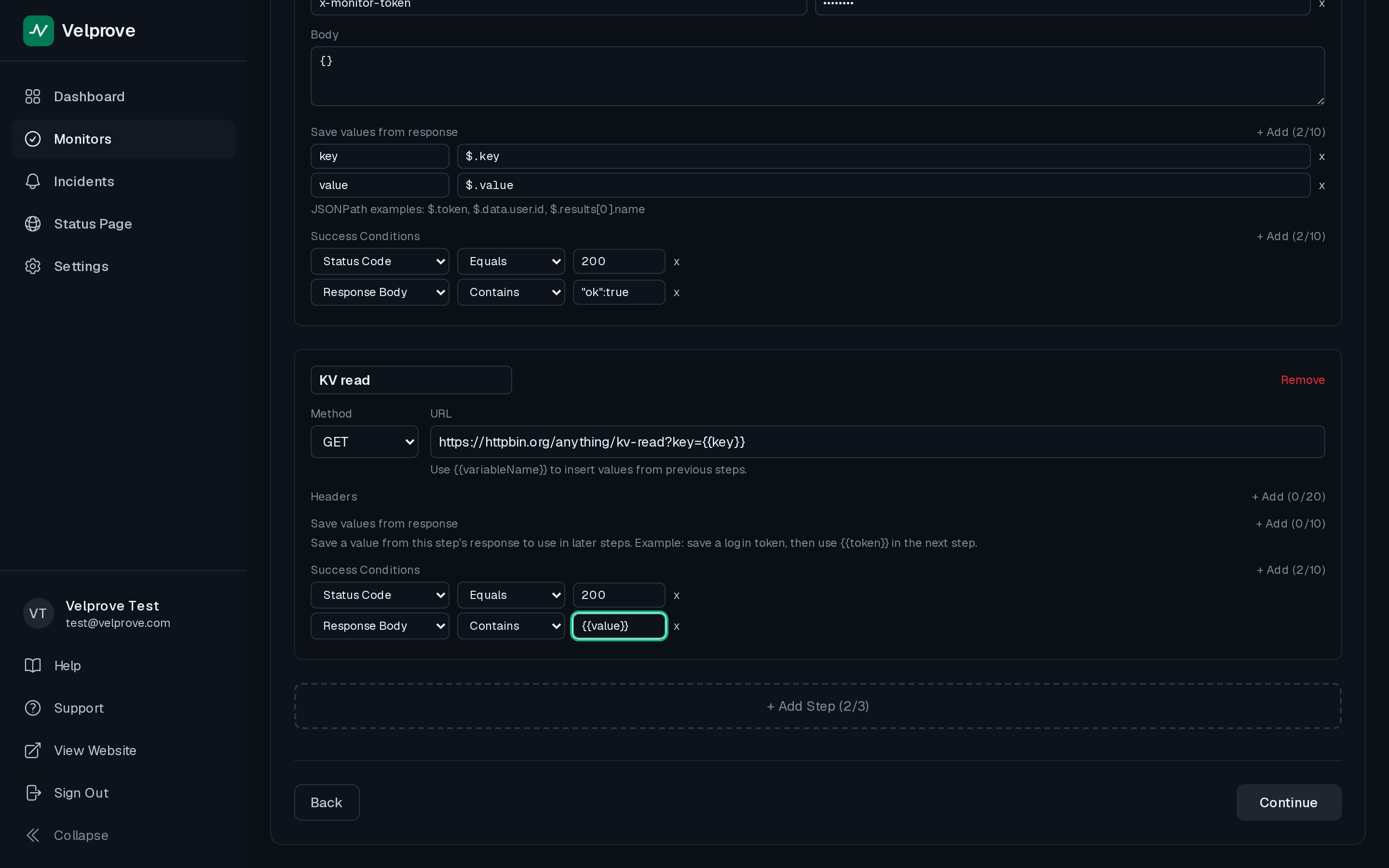This screenshot has width=1389, height=868.
Task: Click the Sign Out door icon
Action: click(x=33, y=793)
